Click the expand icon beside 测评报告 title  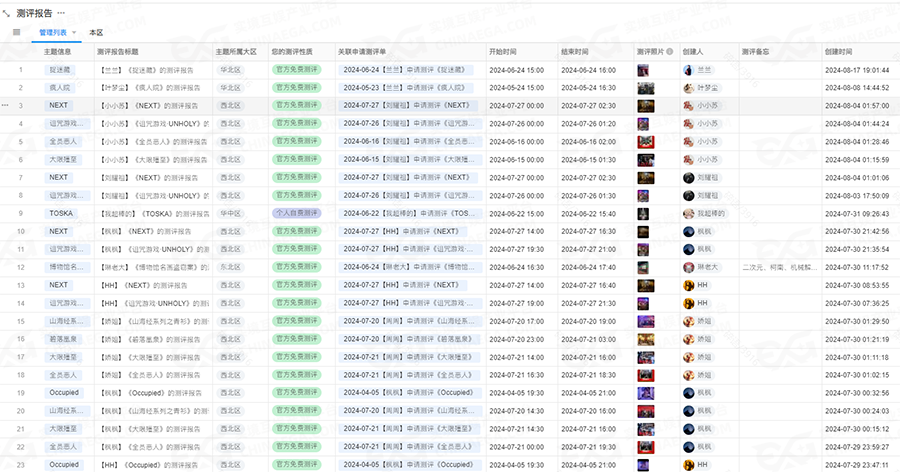point(7,14)
